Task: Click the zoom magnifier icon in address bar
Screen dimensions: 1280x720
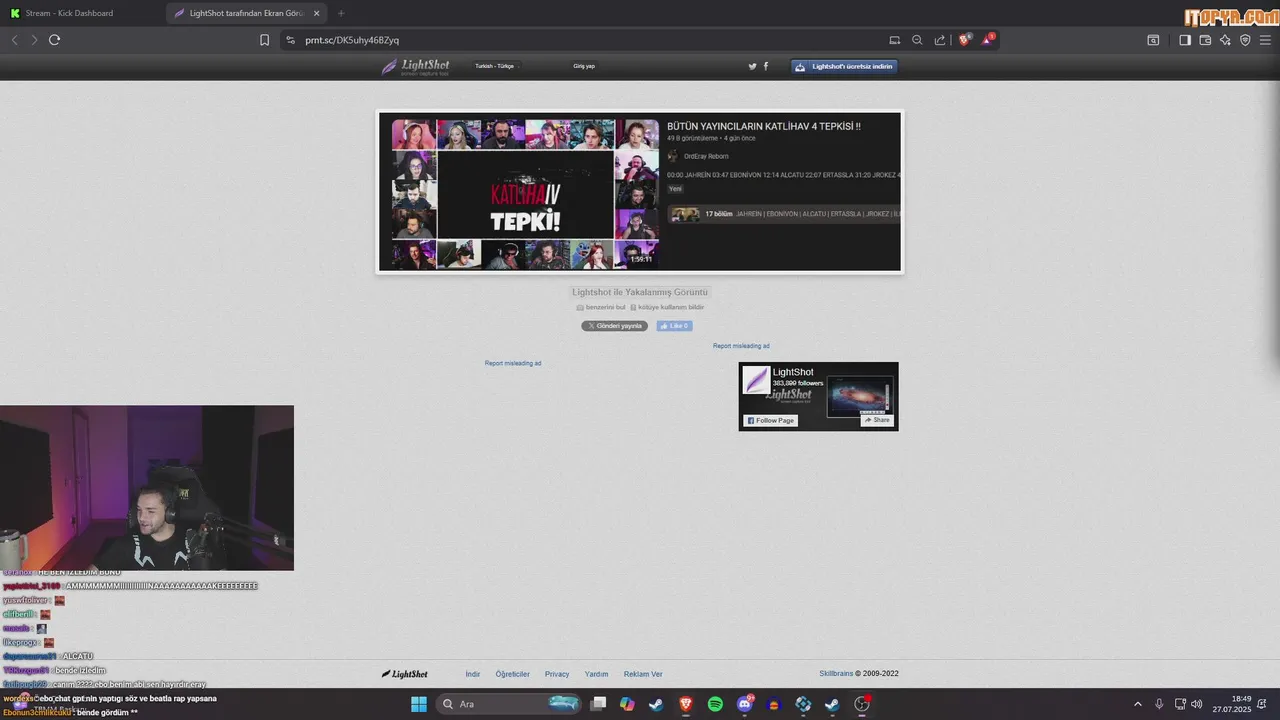Action: (x=917, y=40)
